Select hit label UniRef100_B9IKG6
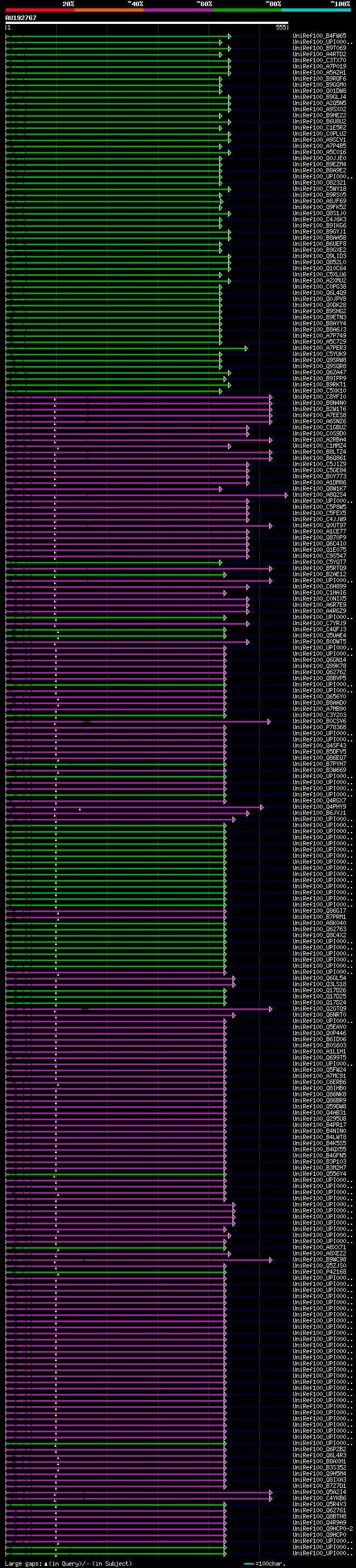Screen dimensions: 356x1568 (x=319, y=225)
